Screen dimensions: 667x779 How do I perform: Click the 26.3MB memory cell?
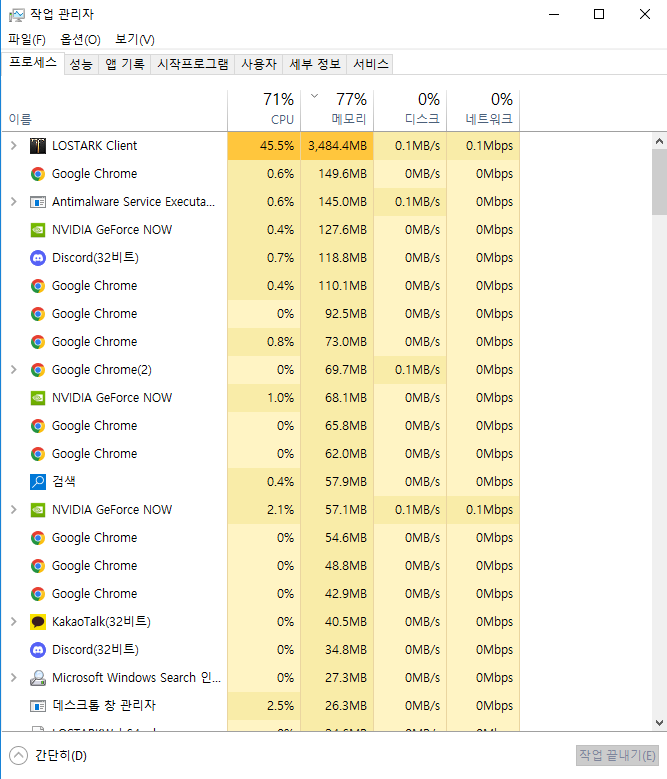point(337,705)
